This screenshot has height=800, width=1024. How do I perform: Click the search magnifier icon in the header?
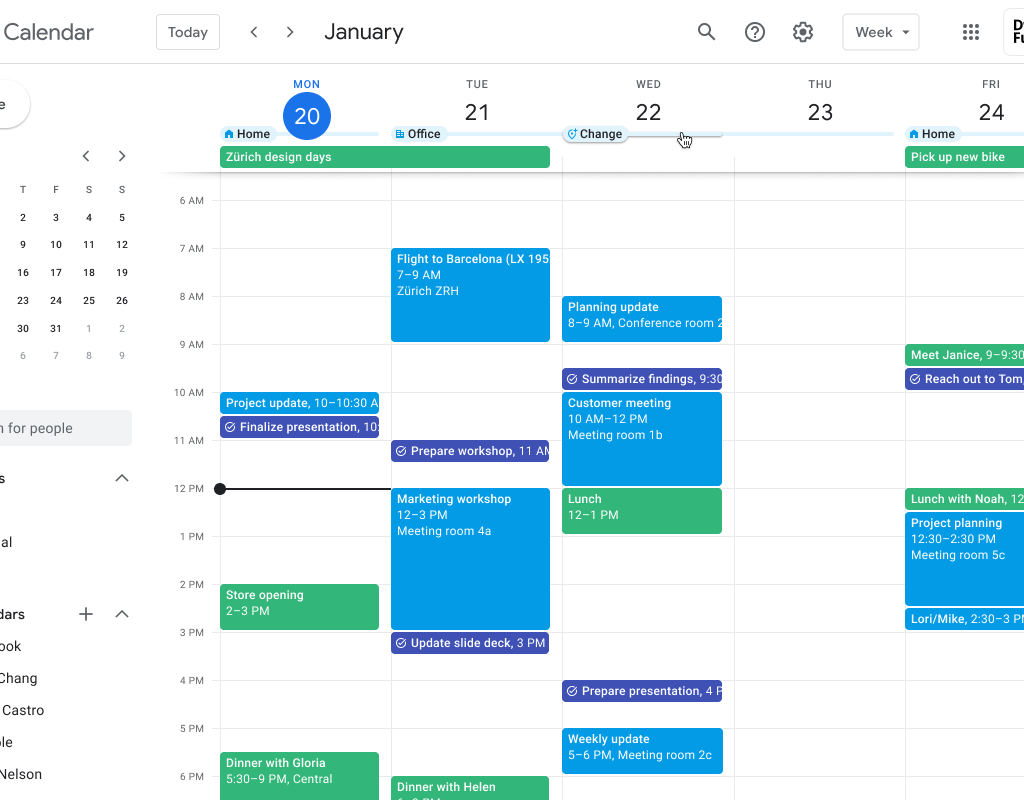[706, 32]
